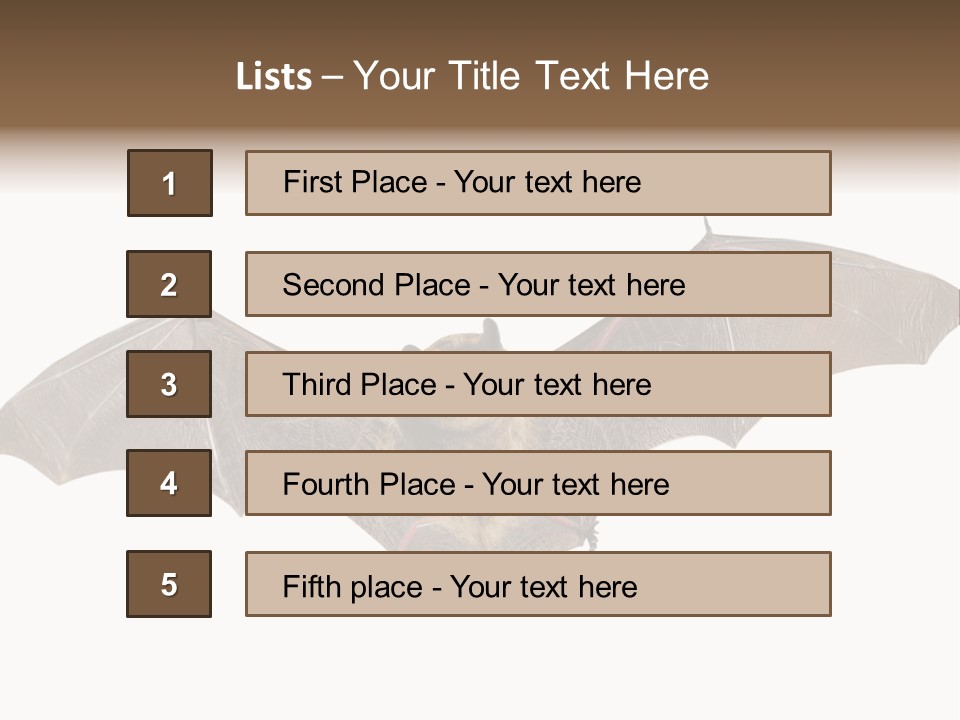Viewport: 960px width, 720px height.
Task: Select the Second Place text bar
Action: (538, 284)
